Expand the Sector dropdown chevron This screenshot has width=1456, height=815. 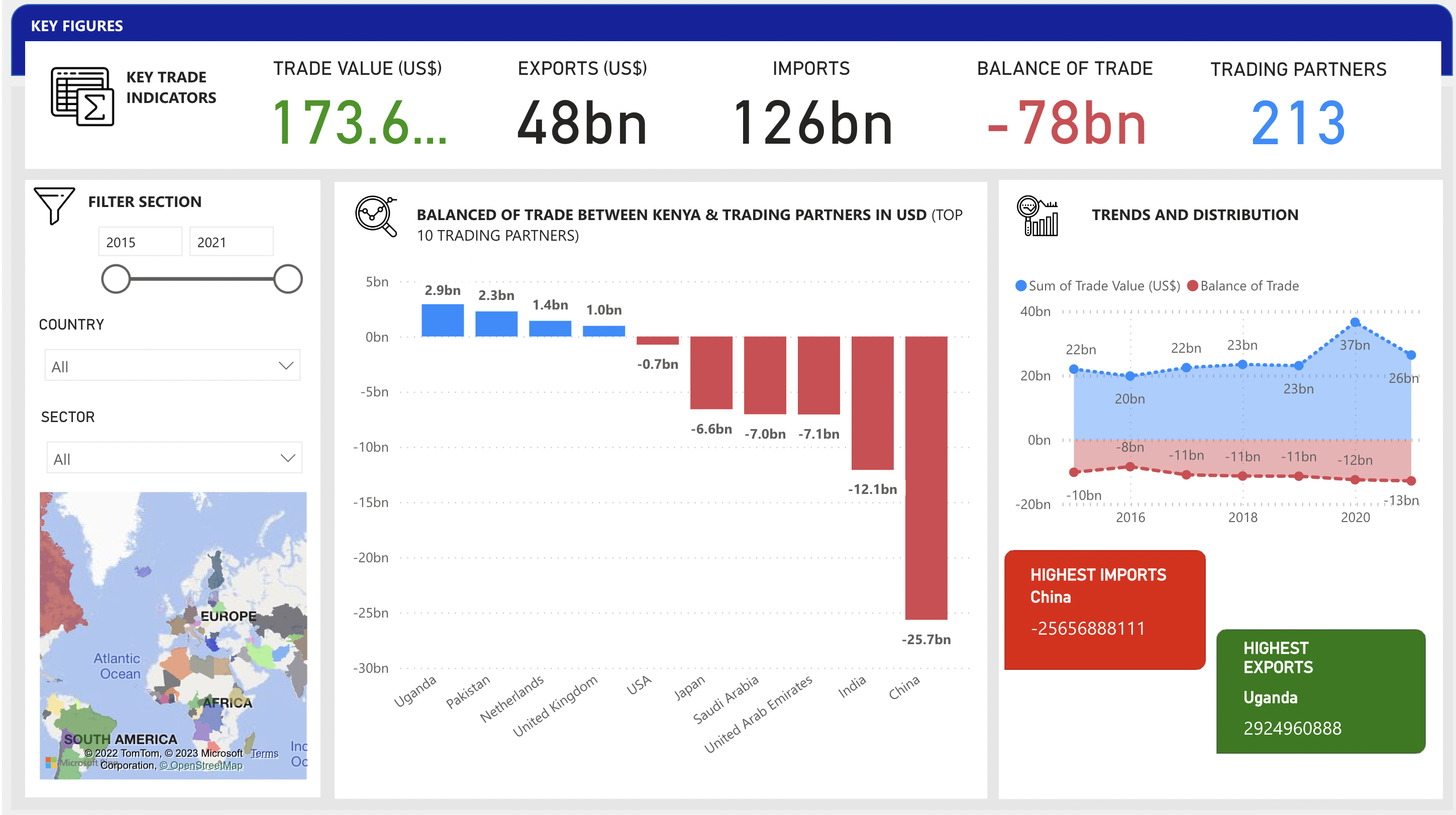[x=288, y=458]
